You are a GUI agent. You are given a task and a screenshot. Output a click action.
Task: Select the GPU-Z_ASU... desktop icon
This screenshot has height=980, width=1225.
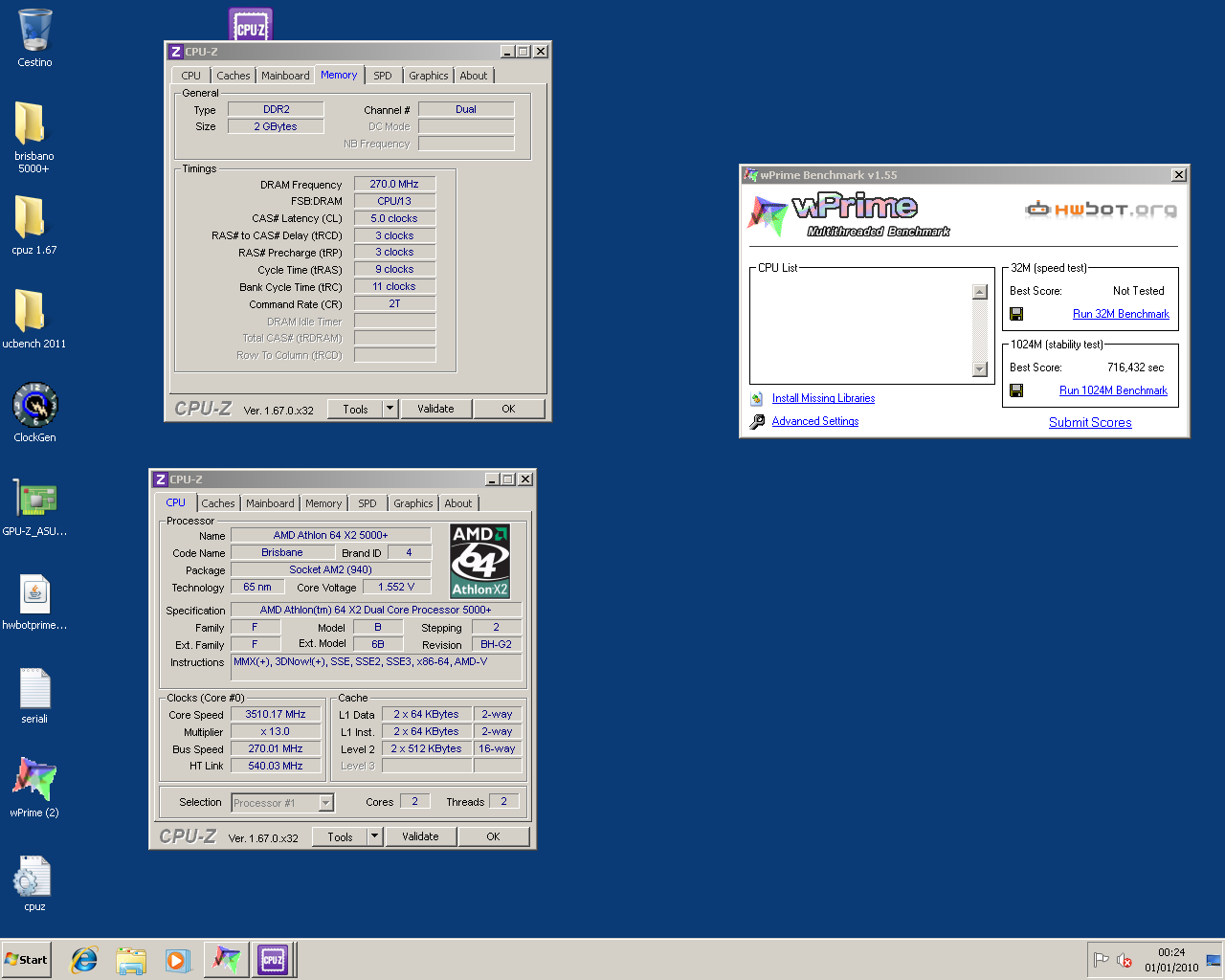pos(34,499)
